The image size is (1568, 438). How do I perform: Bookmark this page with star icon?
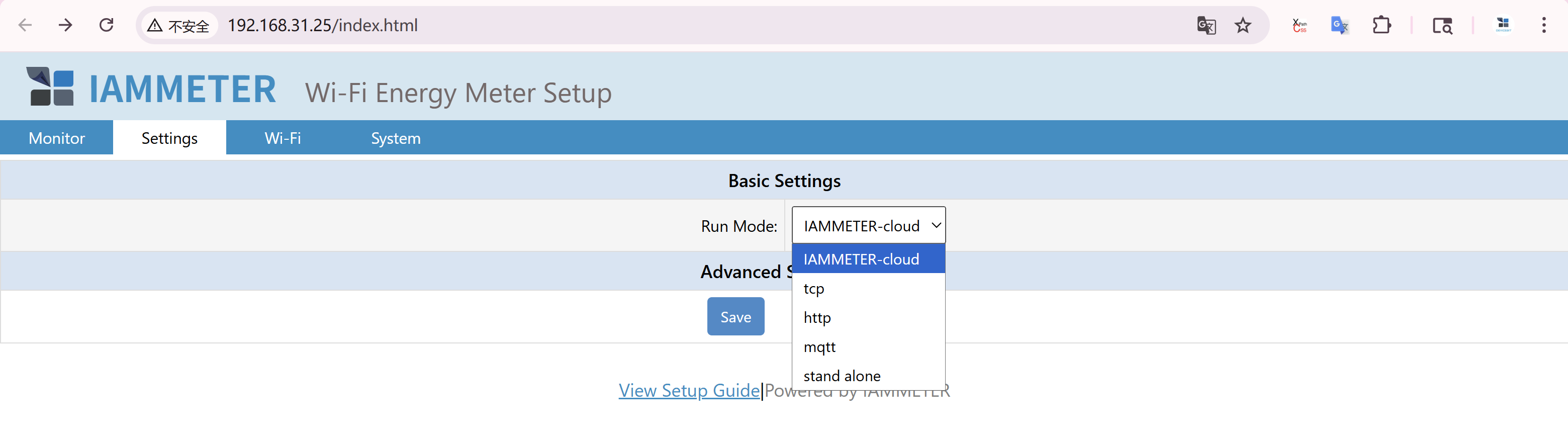1242,26
